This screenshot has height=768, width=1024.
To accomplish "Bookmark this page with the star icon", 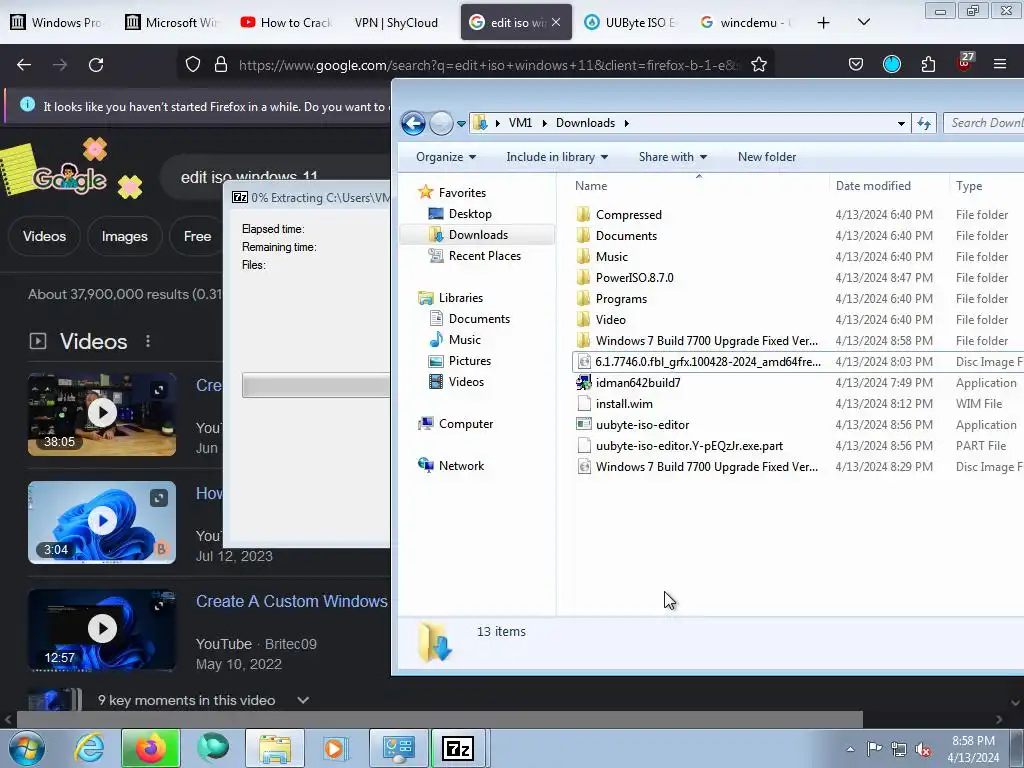I will coord(758,65).
